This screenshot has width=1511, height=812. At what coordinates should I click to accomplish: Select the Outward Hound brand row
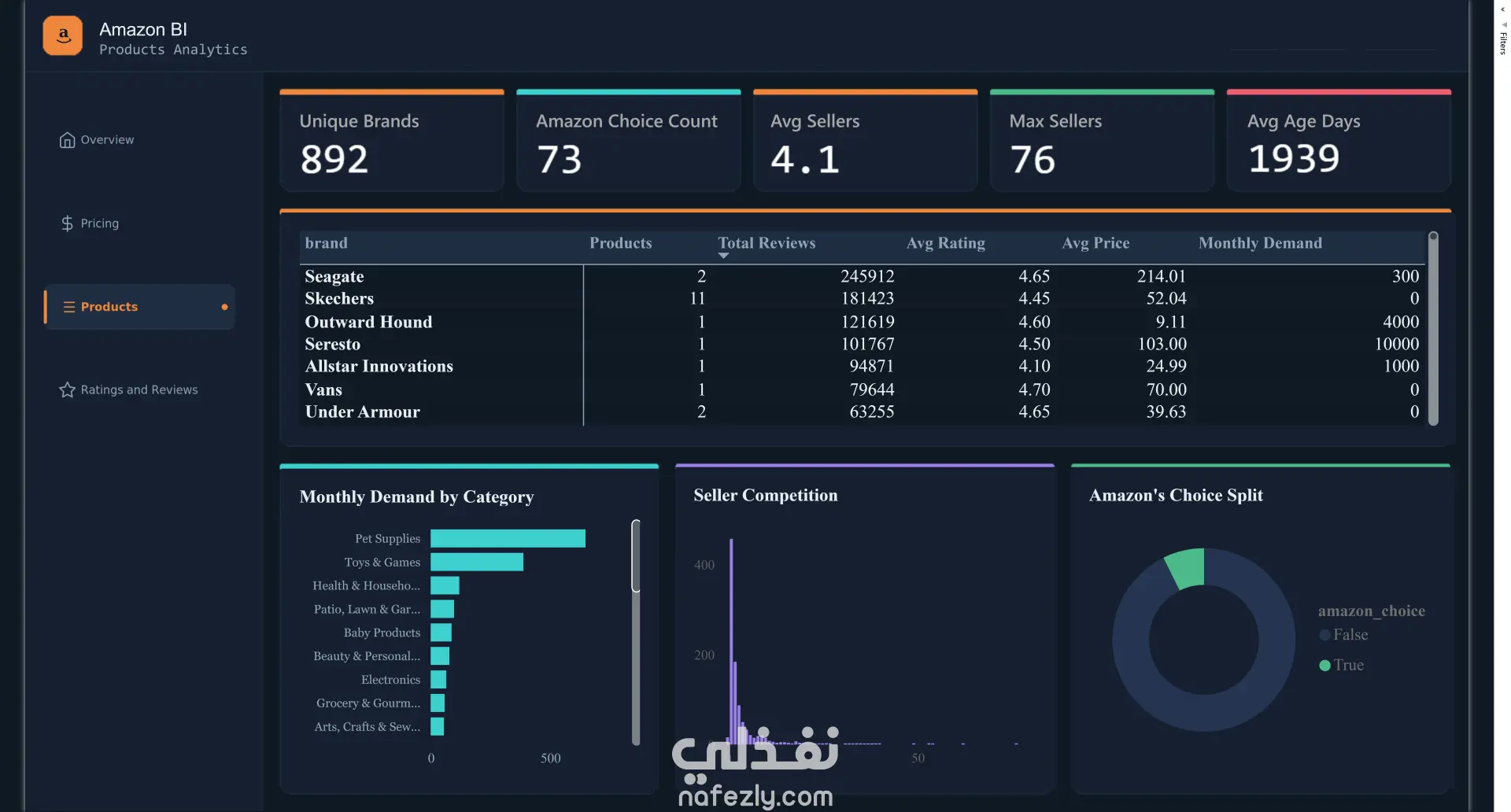862,322
